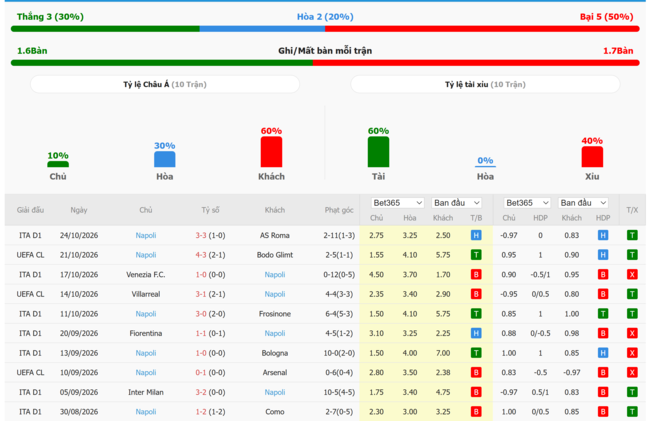Click the 7.00 away odds in the Bologna row
The height and width of the screenshot is (421, 650).
point(443,353)
